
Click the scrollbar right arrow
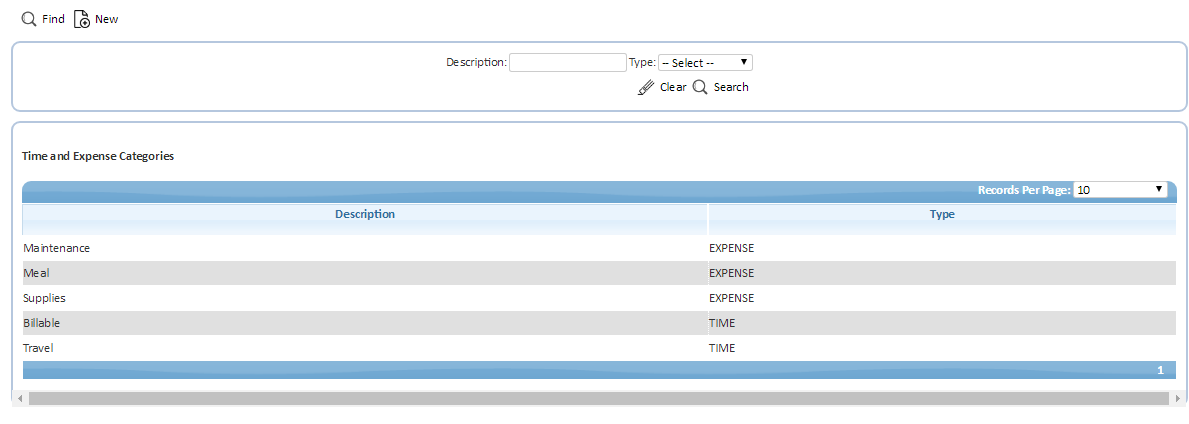(x=1177, y=397)
